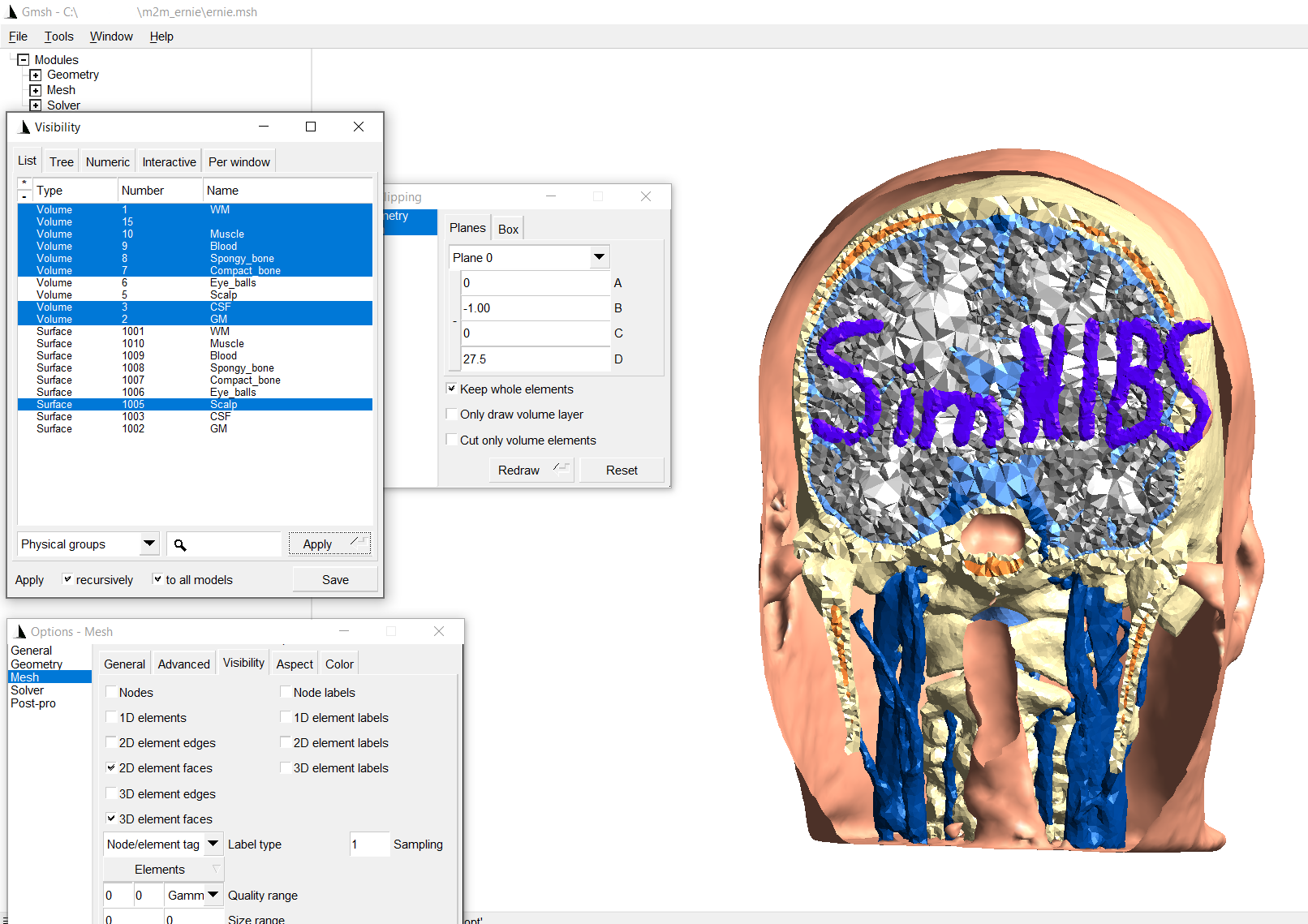Screen dimensions: 1308x924
Task: Open the File menu
Action: [x=18, y=37]
